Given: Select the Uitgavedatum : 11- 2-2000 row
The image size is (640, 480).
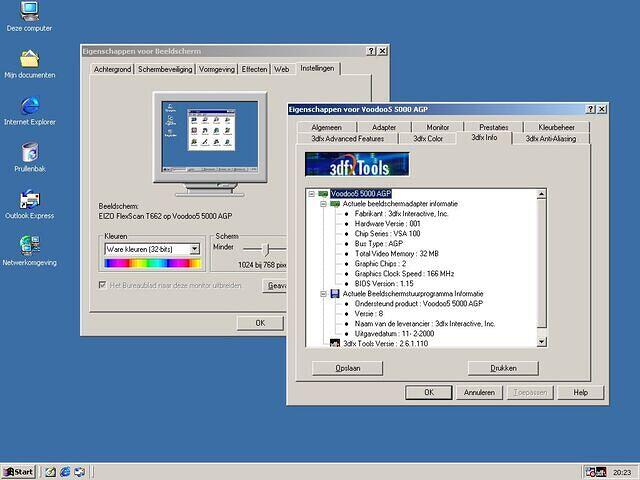Looking at the screenshot, I should pyautogui.click(x=394, y=333).
